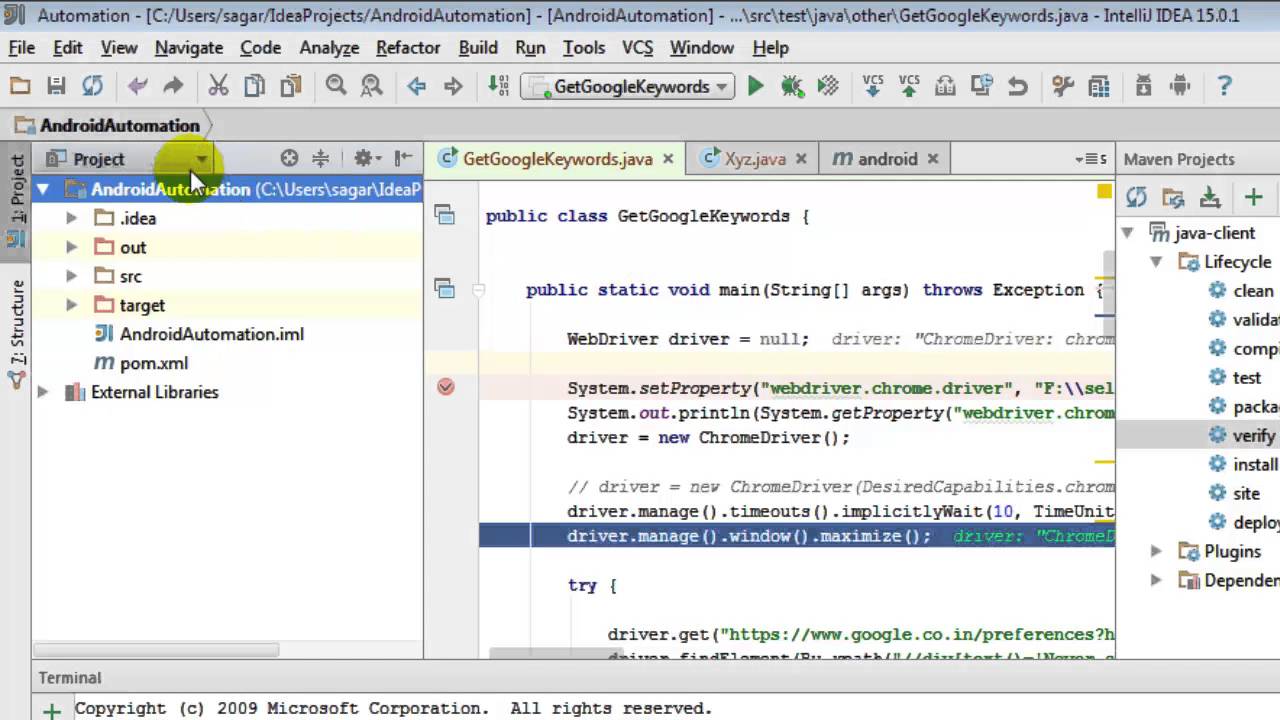The image size is (1280, 720).
Task: Select pom.xml in the project tree
Action: pos(154,363)
